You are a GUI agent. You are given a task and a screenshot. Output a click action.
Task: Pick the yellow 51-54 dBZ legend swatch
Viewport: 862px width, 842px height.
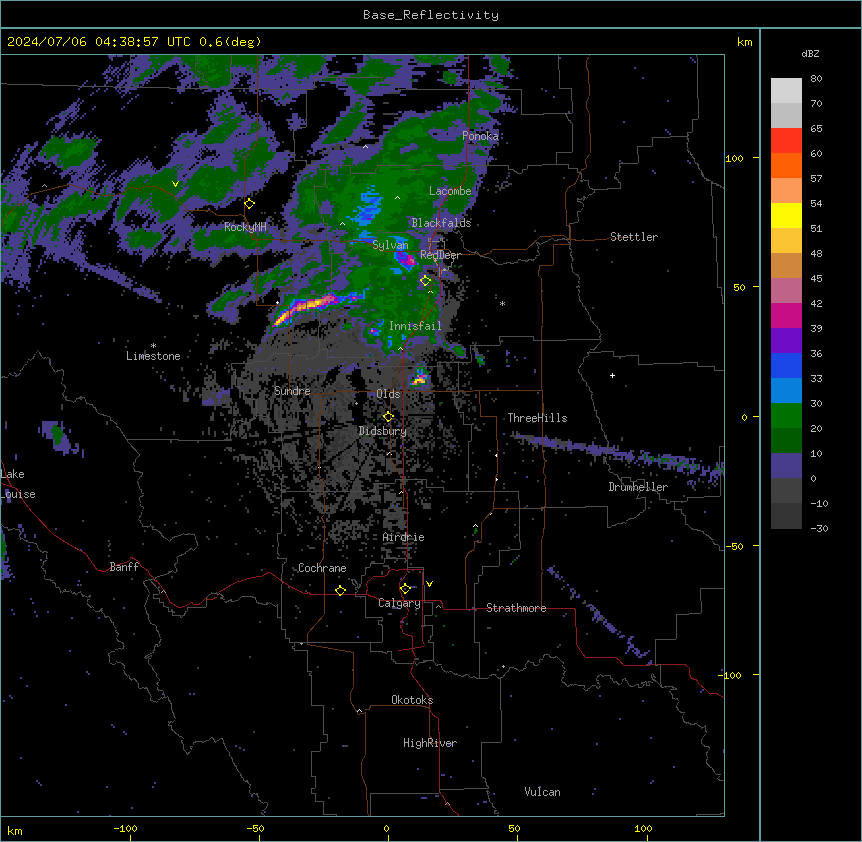pos(786,215)
